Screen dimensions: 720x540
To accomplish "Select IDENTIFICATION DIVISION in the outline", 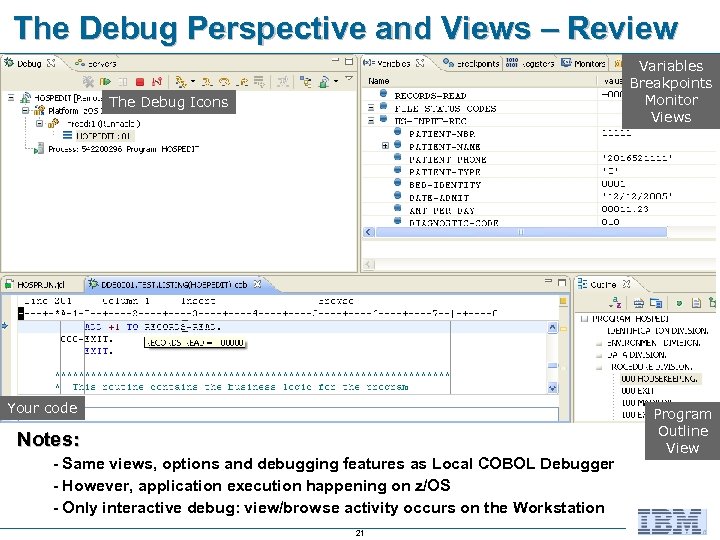I will tap(657, 331).
